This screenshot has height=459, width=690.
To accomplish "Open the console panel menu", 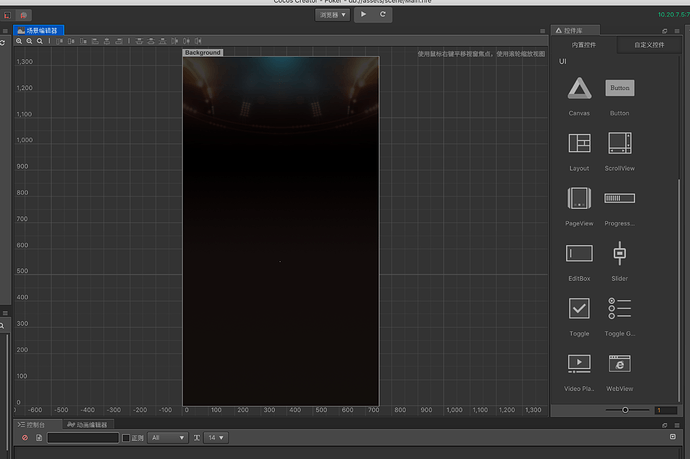I will pos(677,425).
